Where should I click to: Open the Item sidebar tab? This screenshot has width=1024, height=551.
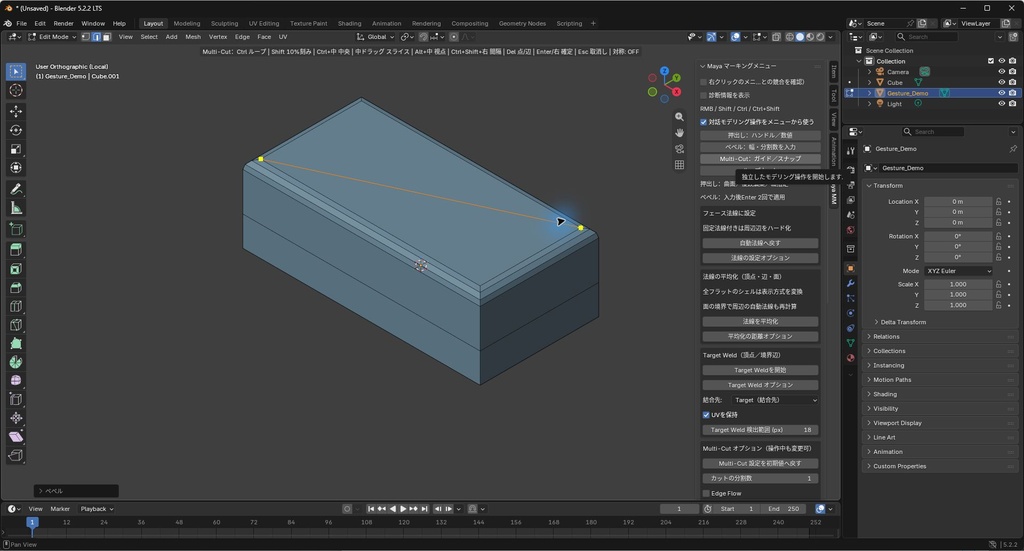click(834, 71)
